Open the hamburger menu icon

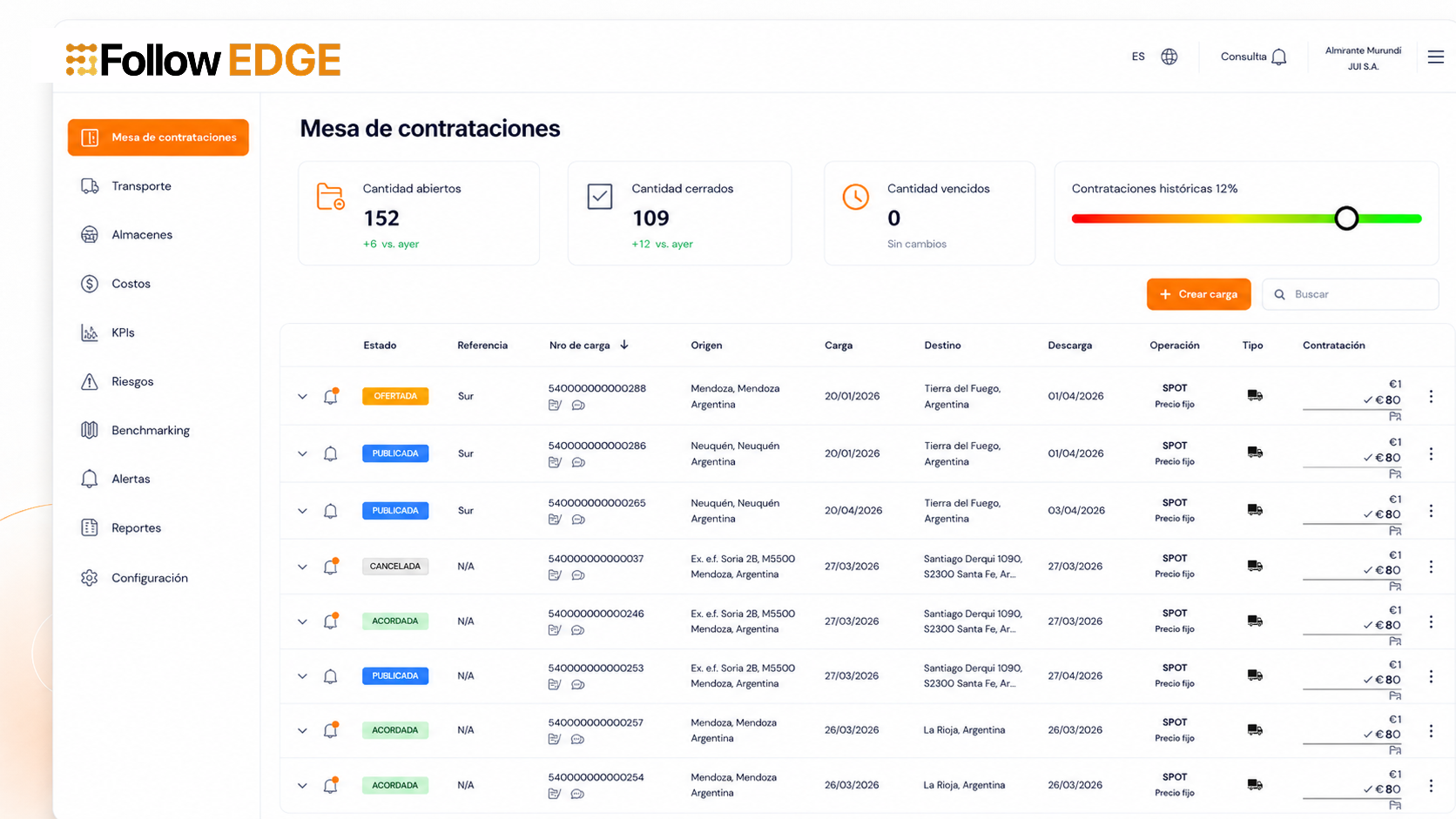[x=1436, y=57]
